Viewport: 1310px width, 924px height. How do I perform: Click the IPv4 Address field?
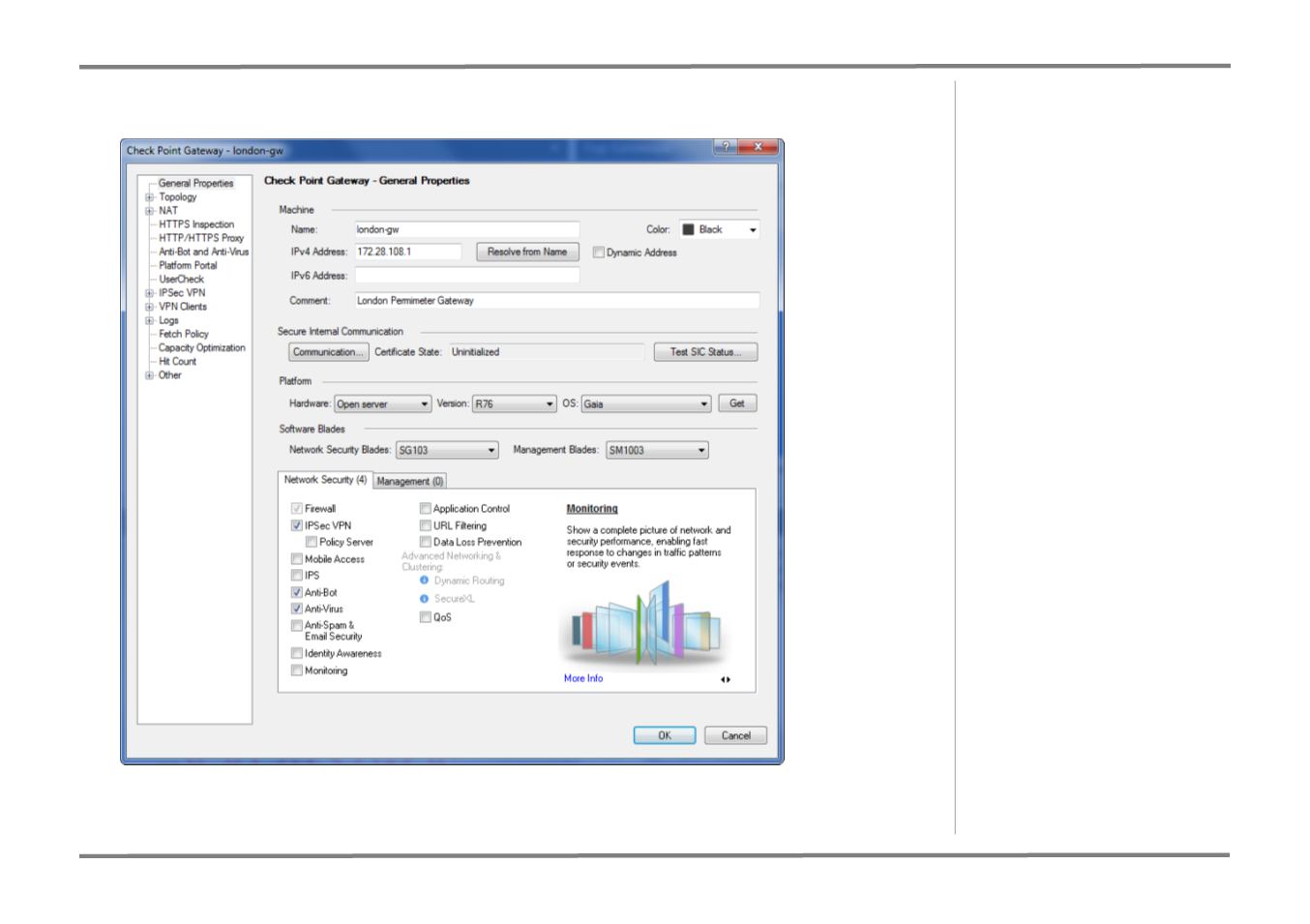point(408,252)
